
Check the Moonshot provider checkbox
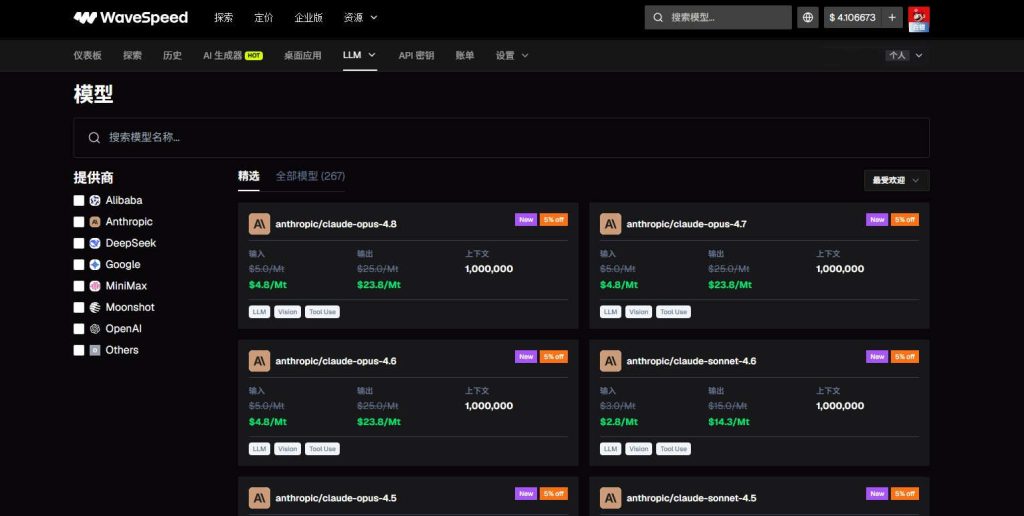pos(79,307)
